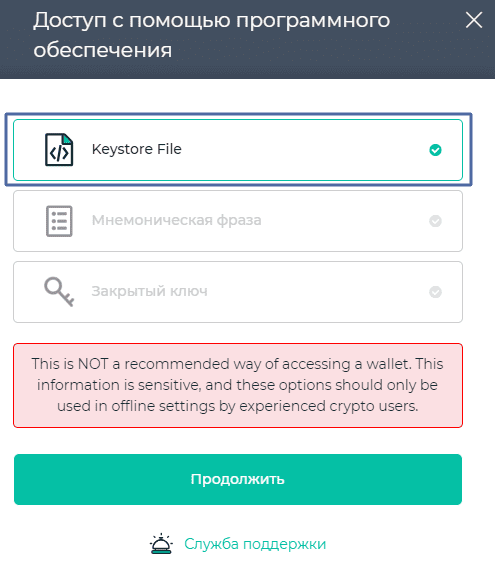495x579 pixels.
Task: Click the Keystore File code document icon
Action: [59, 150]
